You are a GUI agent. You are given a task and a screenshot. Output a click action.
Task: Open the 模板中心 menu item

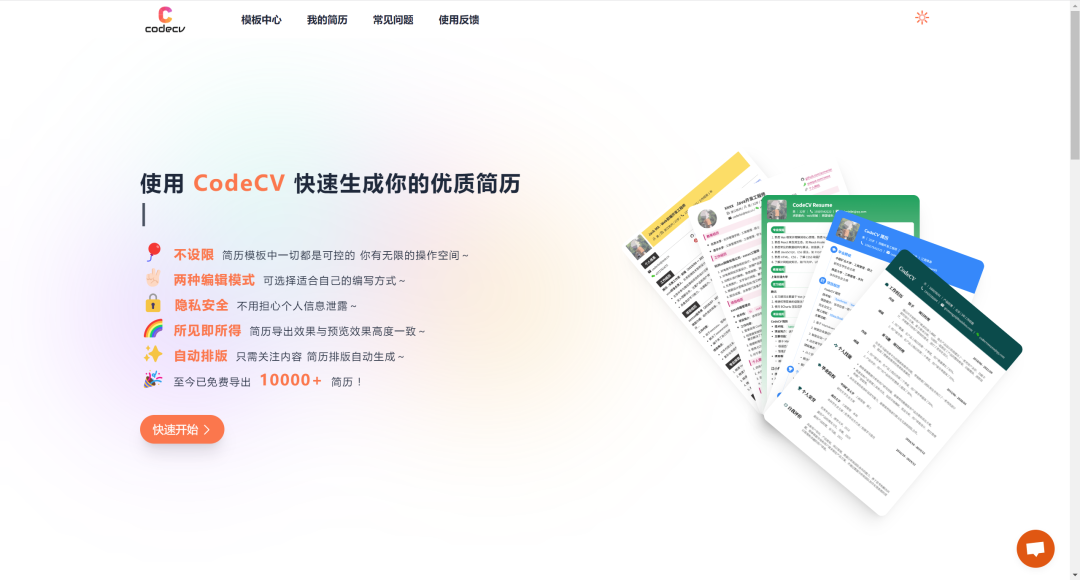point(261,20)
